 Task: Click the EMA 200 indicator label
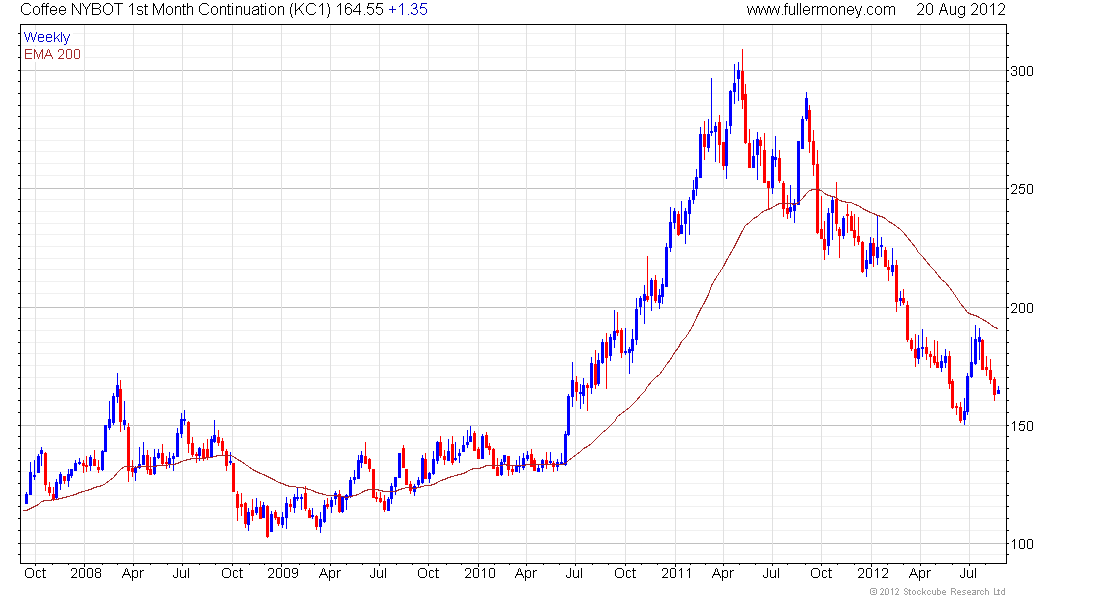(x=52, y=54)
